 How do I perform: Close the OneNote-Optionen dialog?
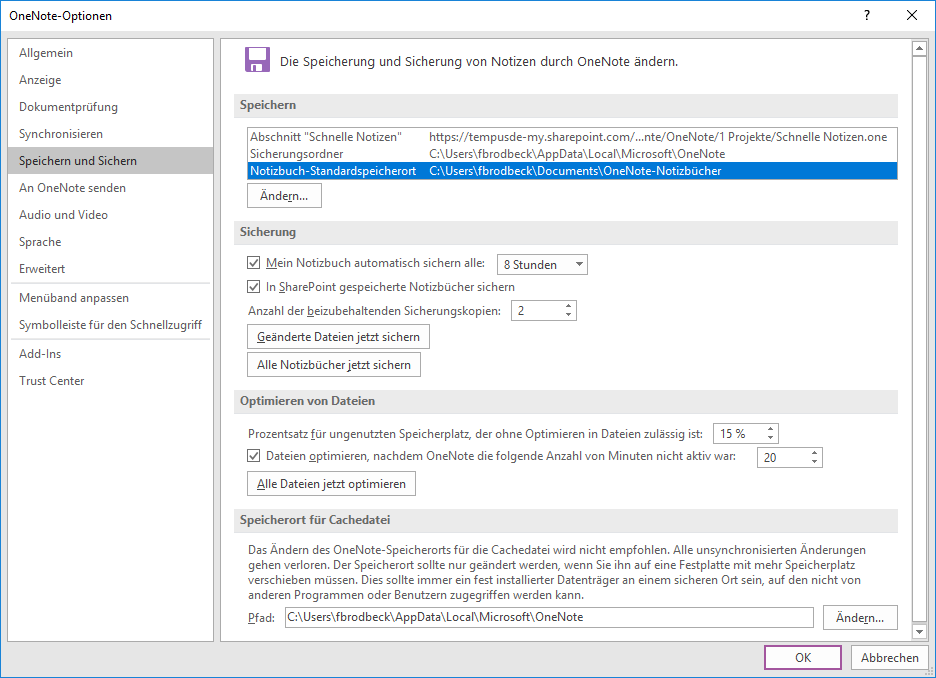coord(912,16)
